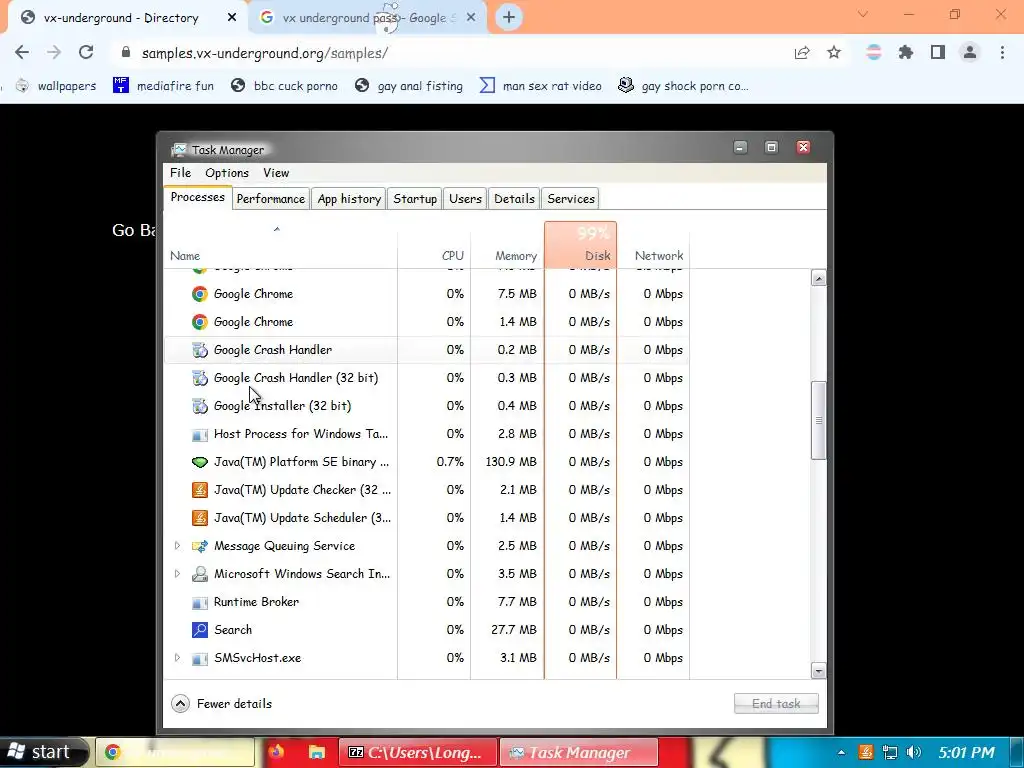The width and height of the screenshot is (1024, 768).
Task: Open the mediafire fun bookmark
Action: pos(163,86)
